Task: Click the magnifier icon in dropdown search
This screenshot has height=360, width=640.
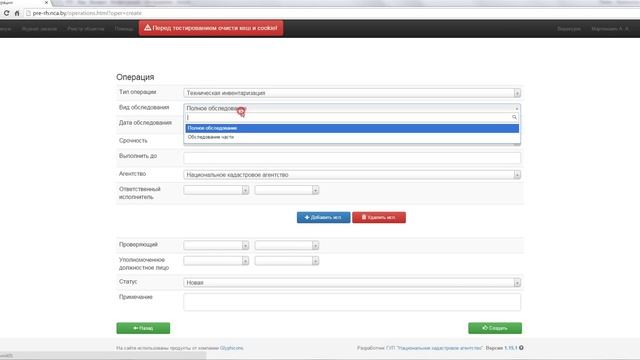Action: (x=514, y=117)
